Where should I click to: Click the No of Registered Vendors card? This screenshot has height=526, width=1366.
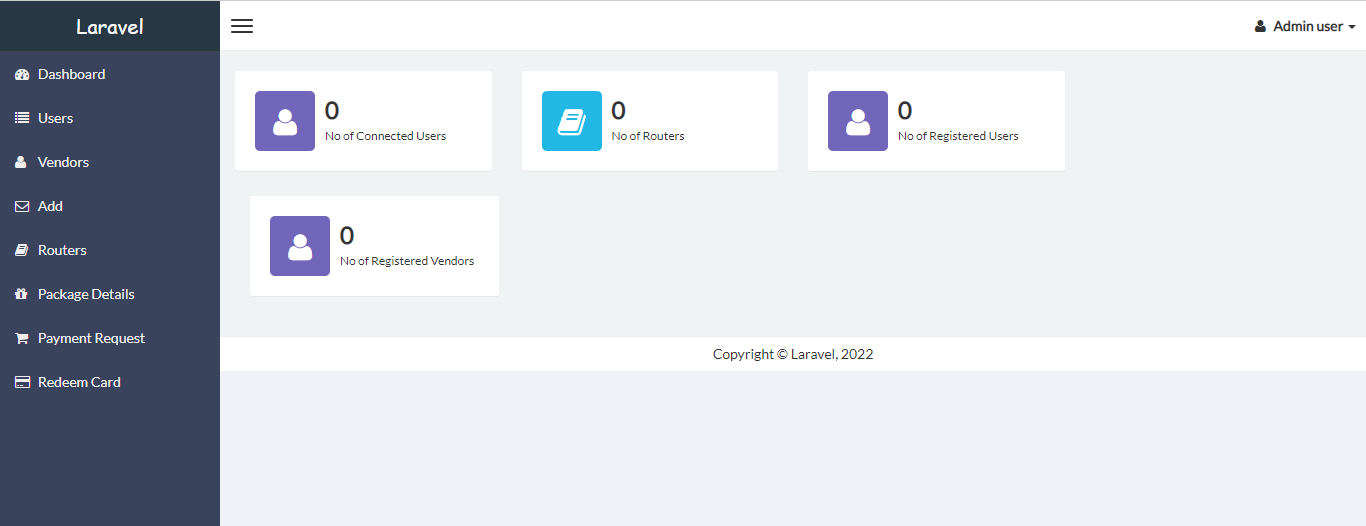click(x=374, y=246)
